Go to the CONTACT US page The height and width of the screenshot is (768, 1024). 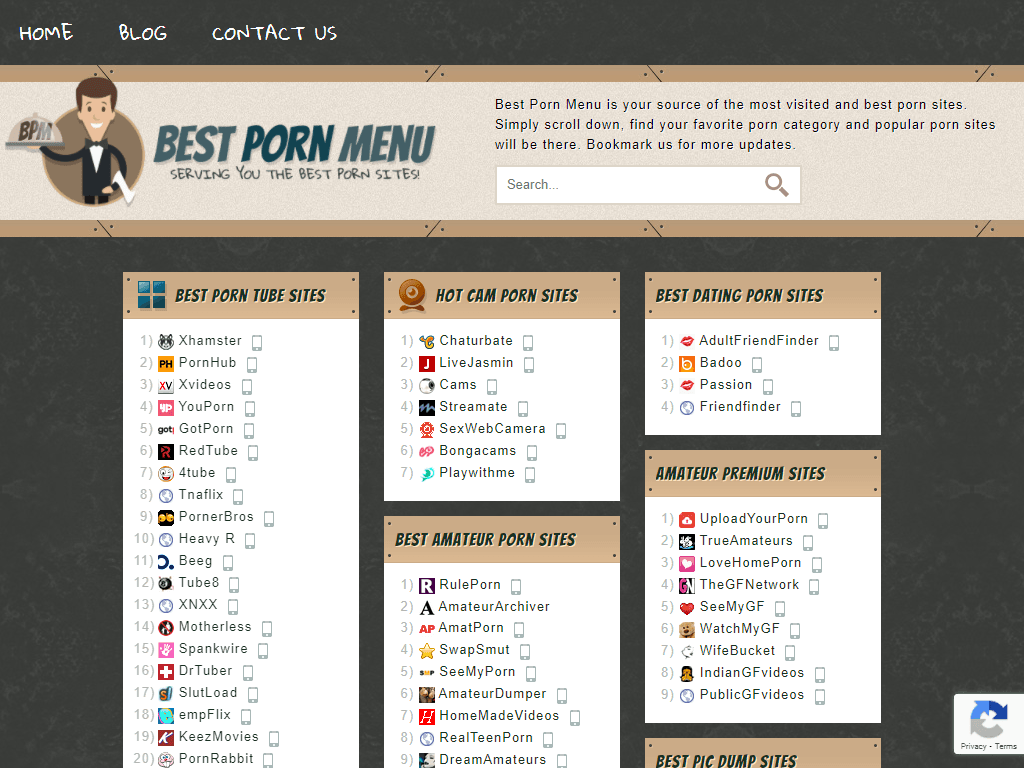pos(274,33)
